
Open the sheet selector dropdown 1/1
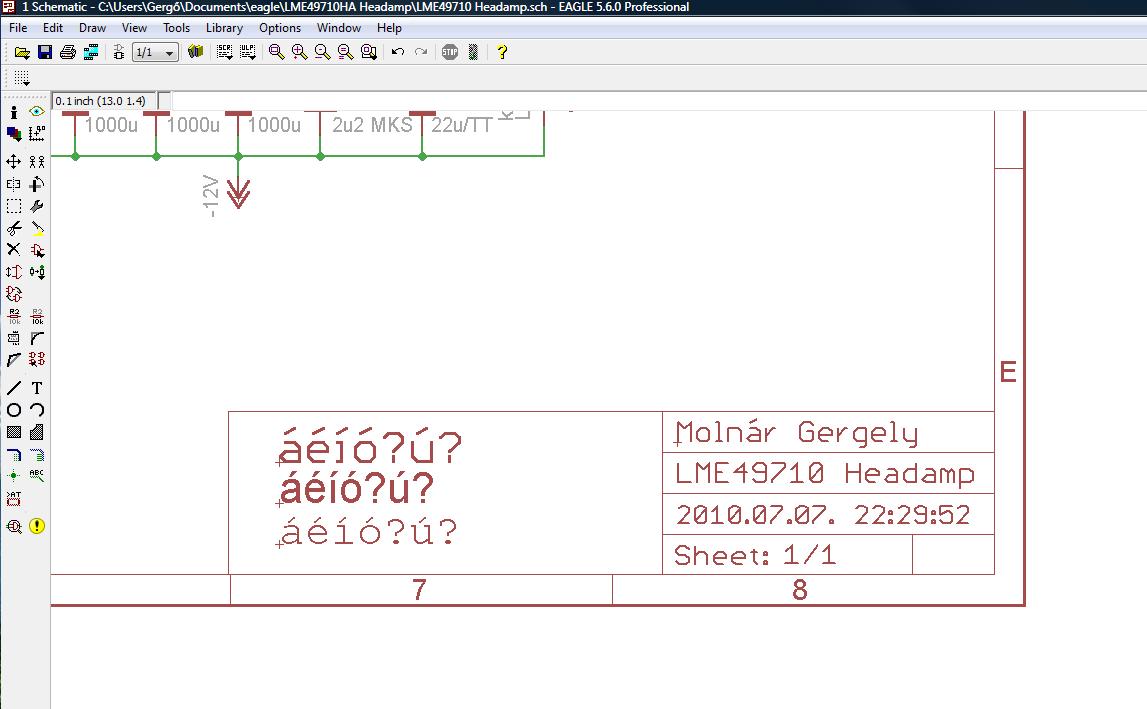click(155, 52)
